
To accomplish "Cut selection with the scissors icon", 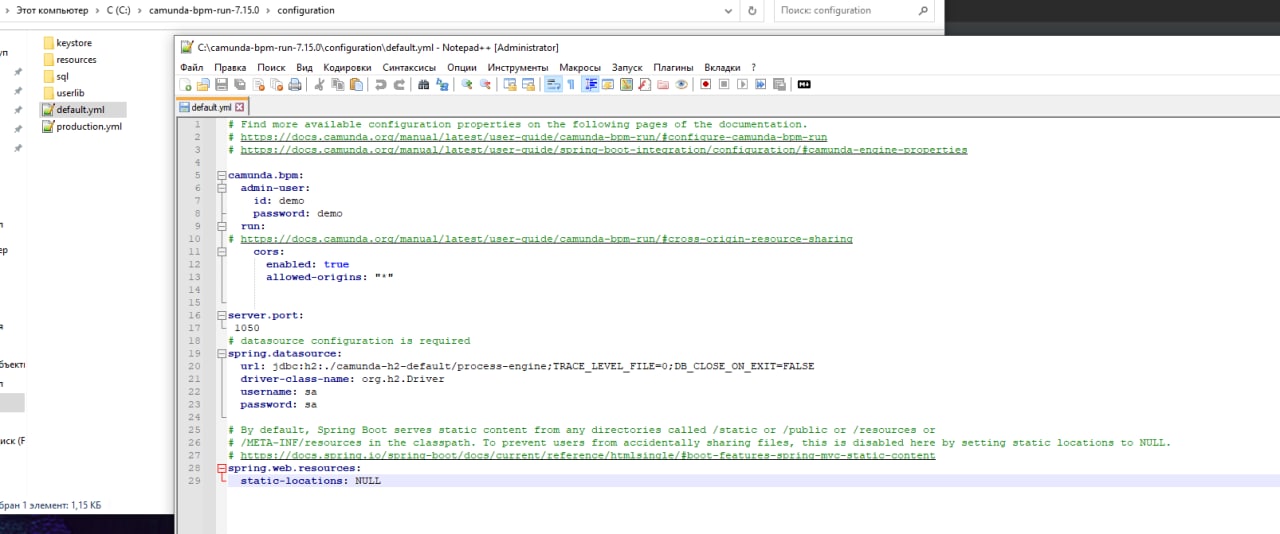I will (319, 85).
